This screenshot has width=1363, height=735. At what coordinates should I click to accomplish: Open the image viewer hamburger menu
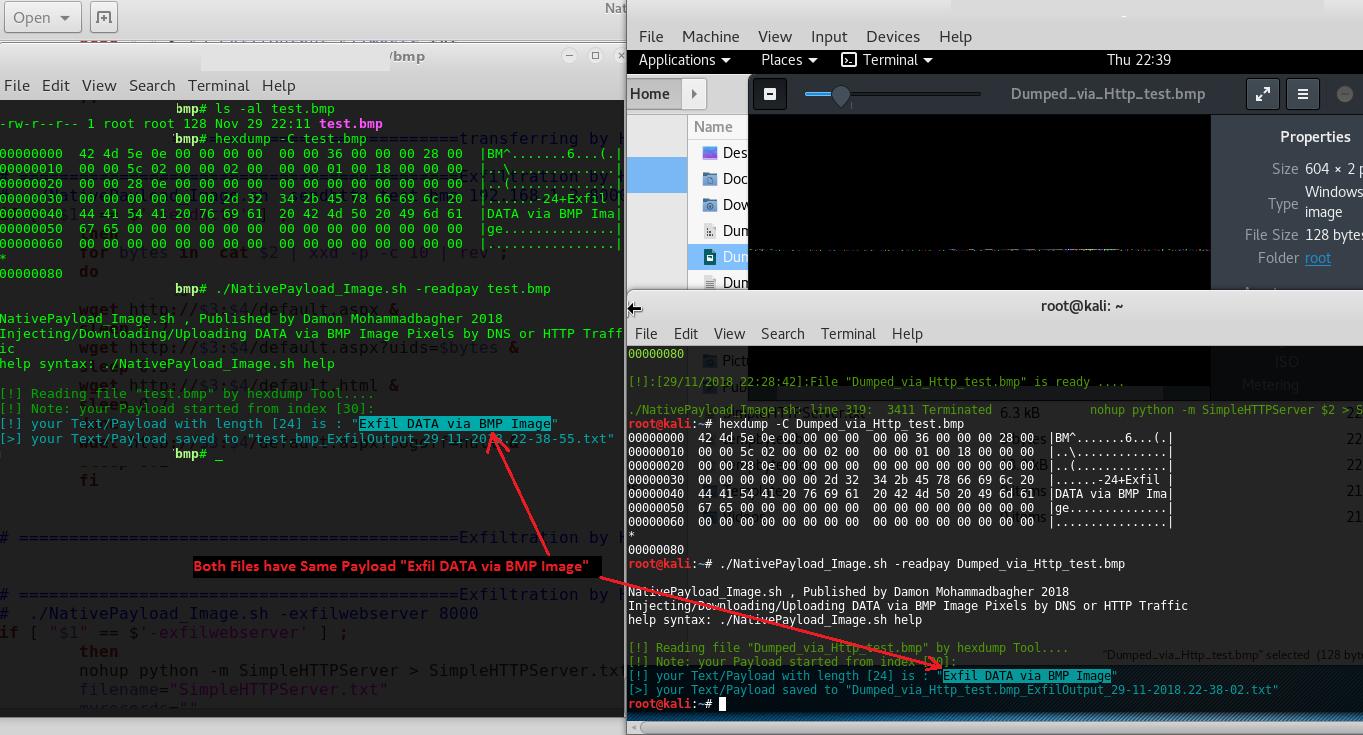click(x=1302, y=94)
